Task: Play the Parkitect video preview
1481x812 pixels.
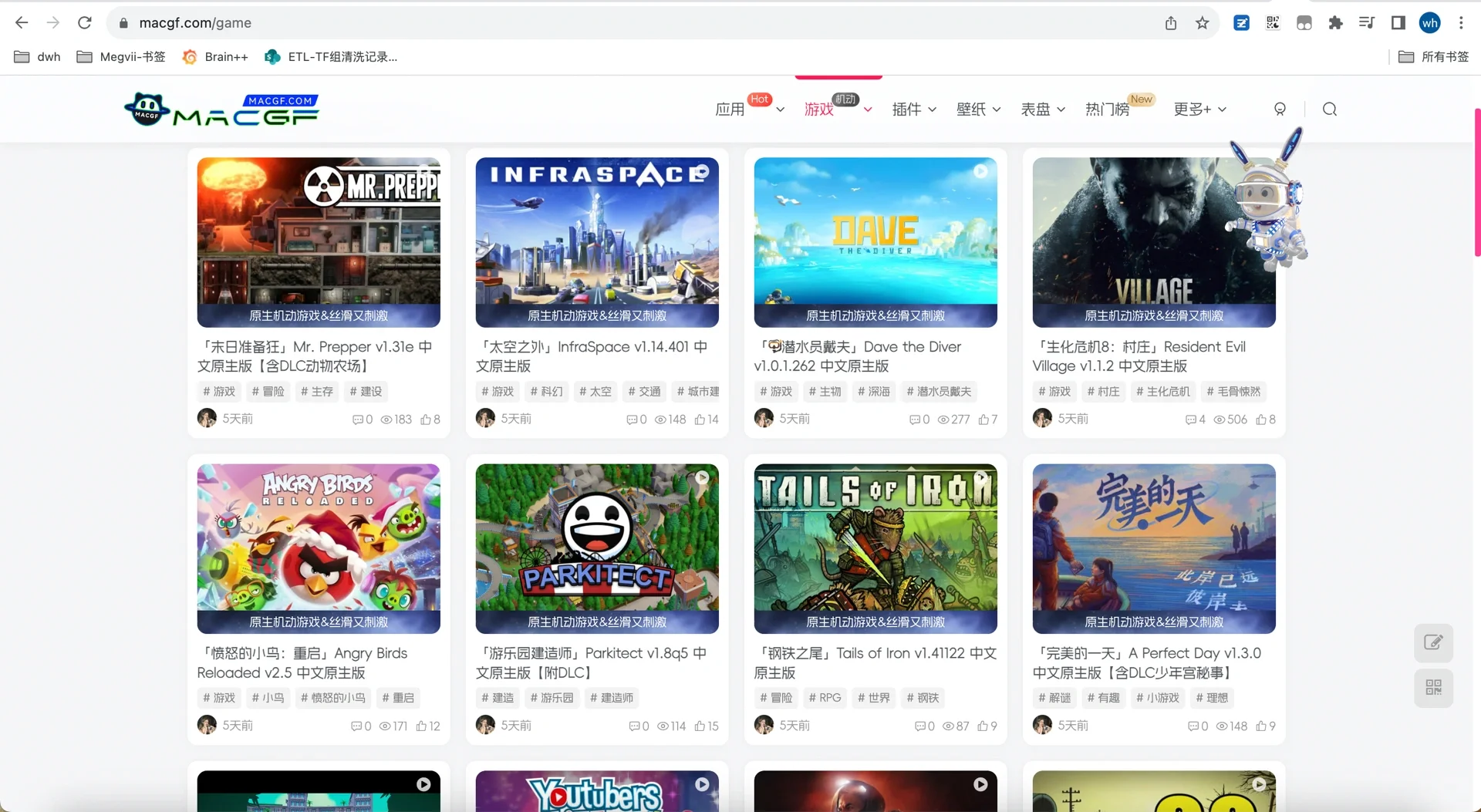Action: (x=702, y=477)
